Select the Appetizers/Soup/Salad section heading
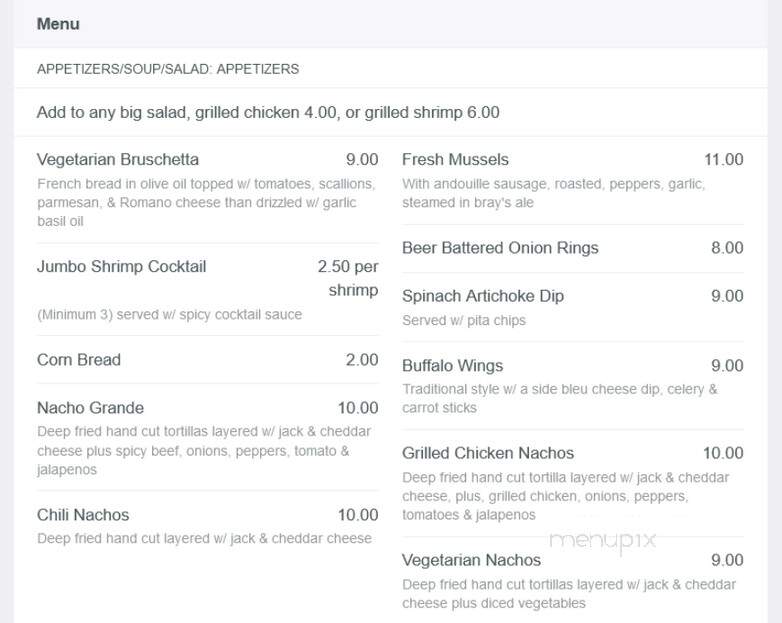 [x=168, y=69]
